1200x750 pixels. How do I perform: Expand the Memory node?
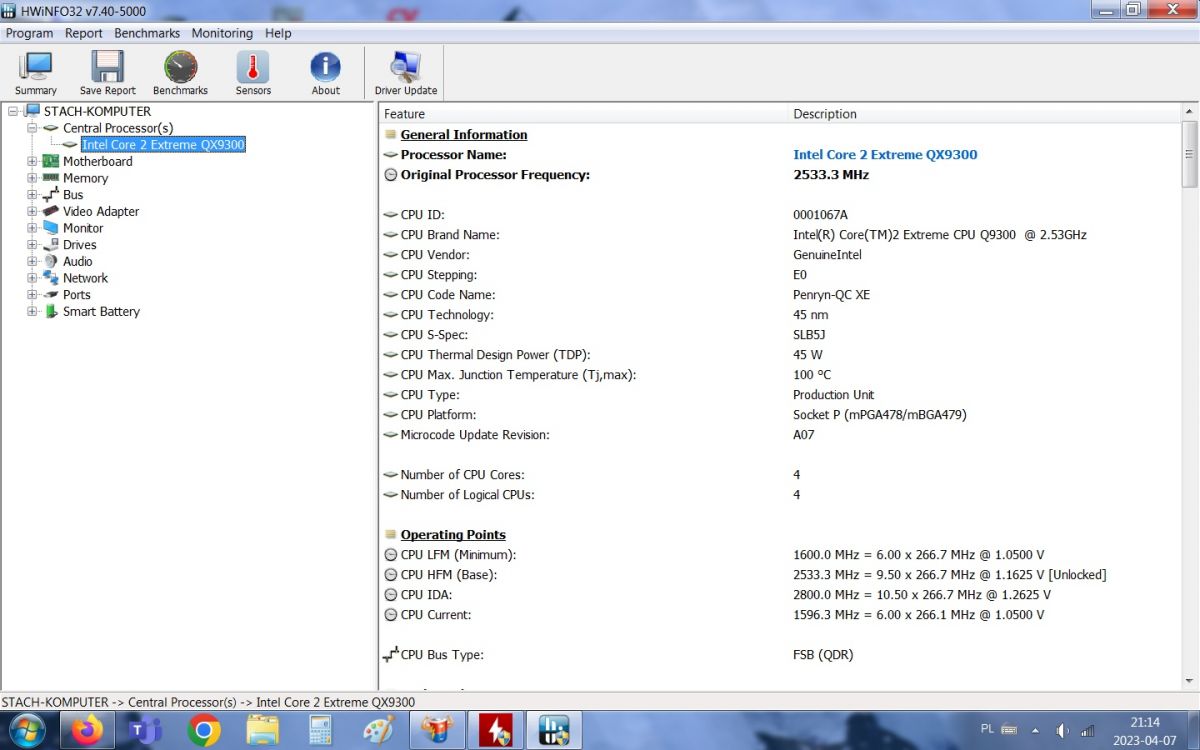[x=32, y=178]
